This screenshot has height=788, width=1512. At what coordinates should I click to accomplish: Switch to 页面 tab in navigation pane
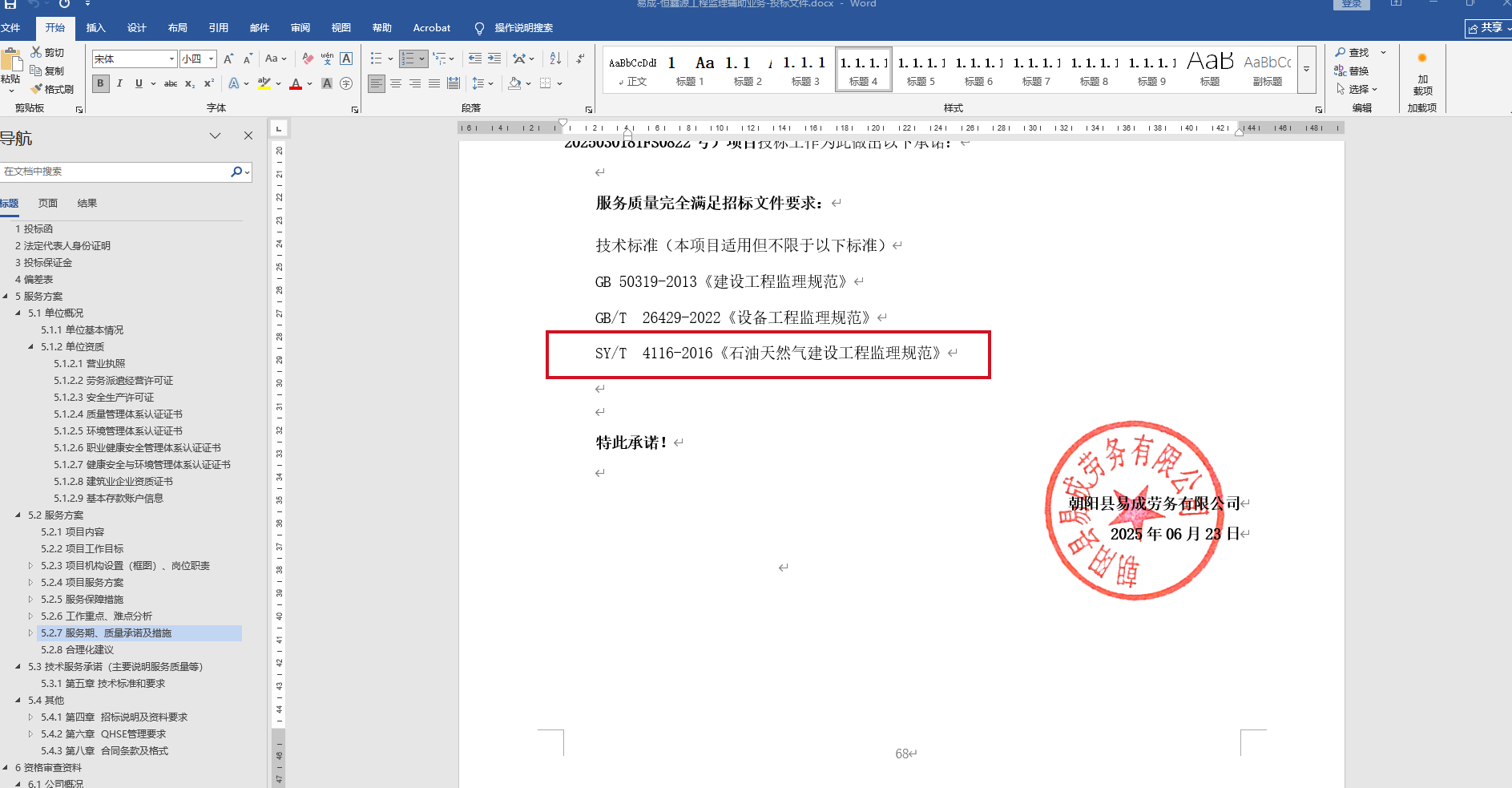(48, 204)
